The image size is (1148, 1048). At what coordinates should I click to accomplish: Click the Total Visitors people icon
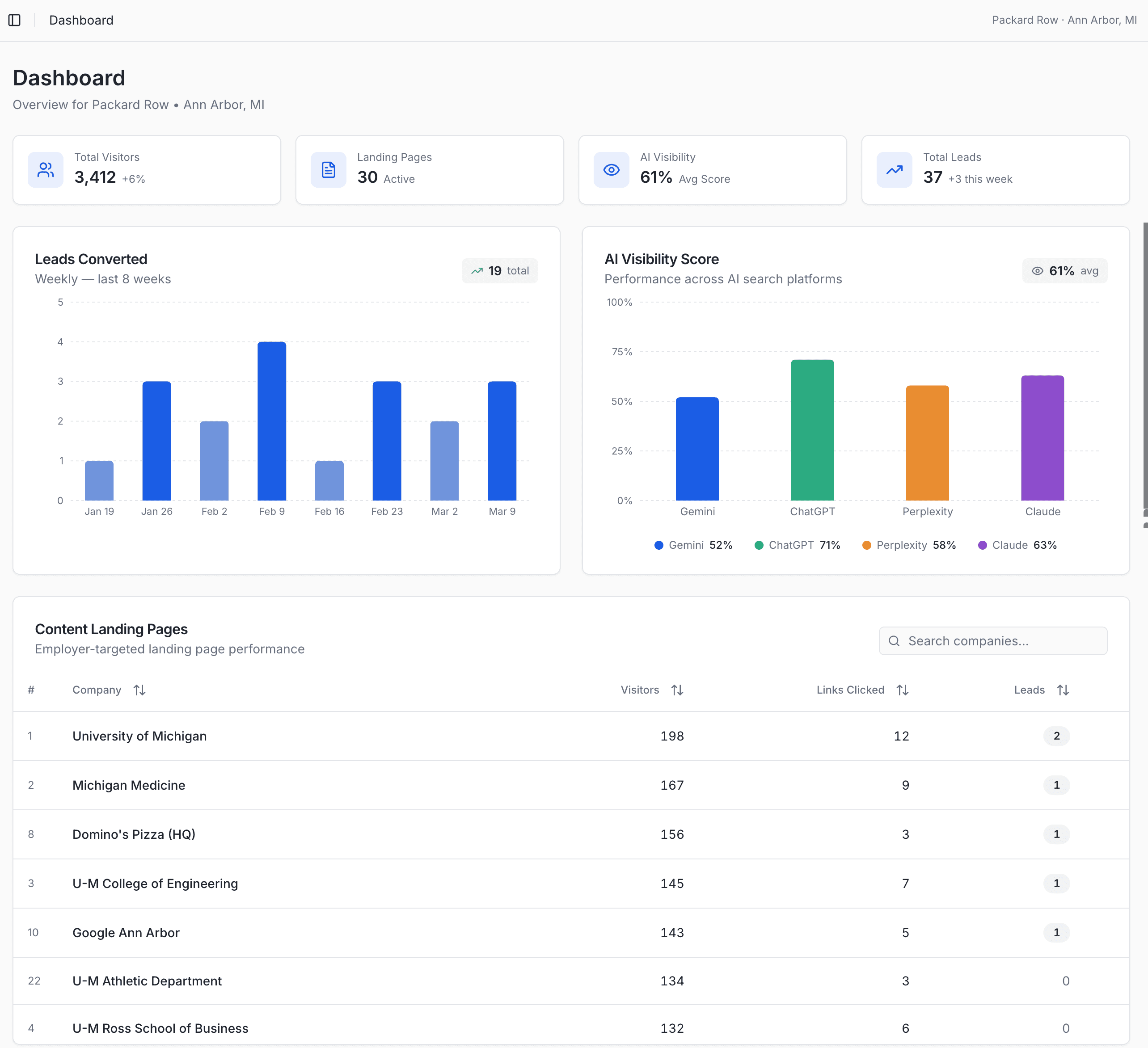point(46,170)
